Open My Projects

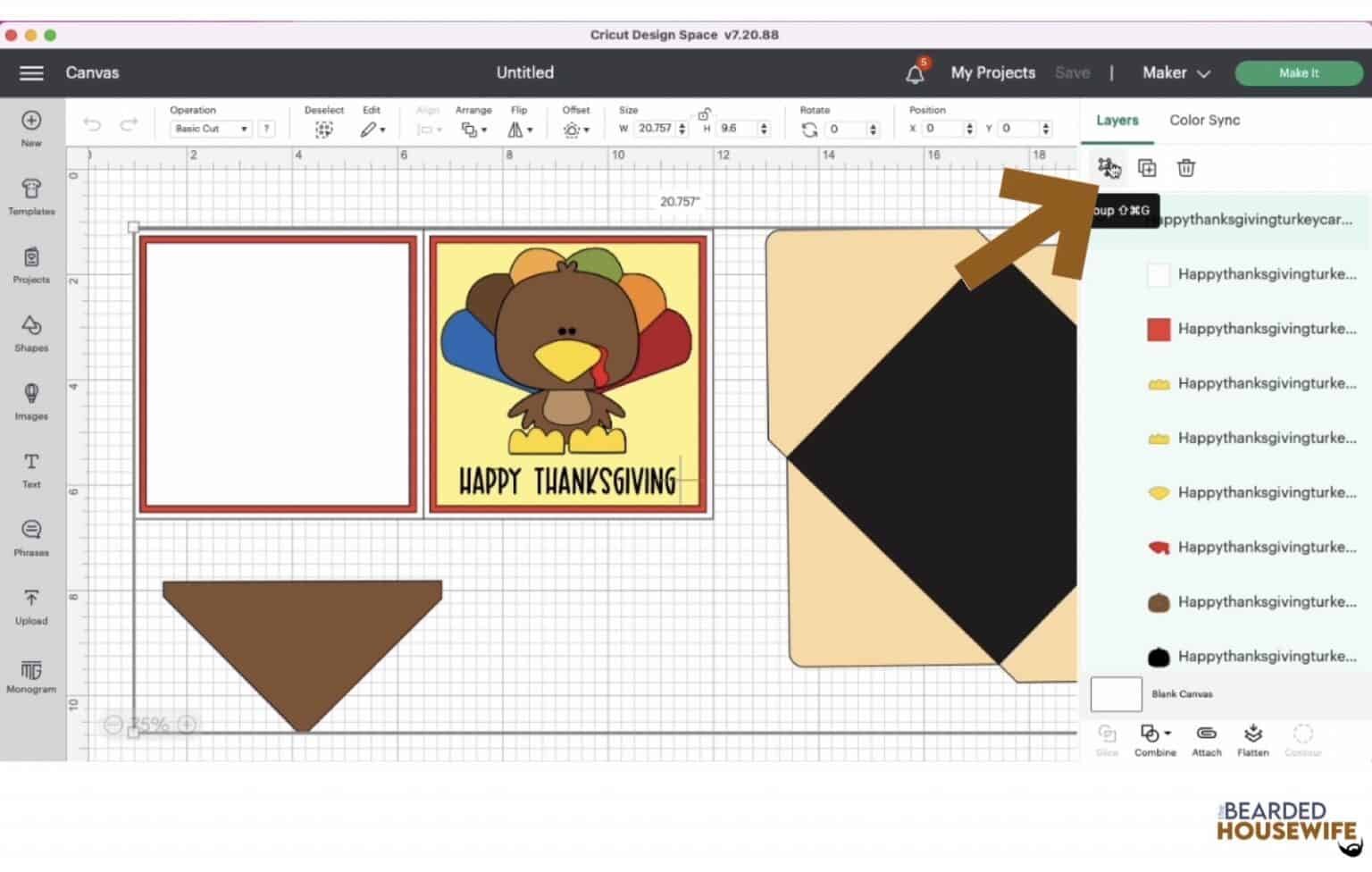click(x=992, y=72)
